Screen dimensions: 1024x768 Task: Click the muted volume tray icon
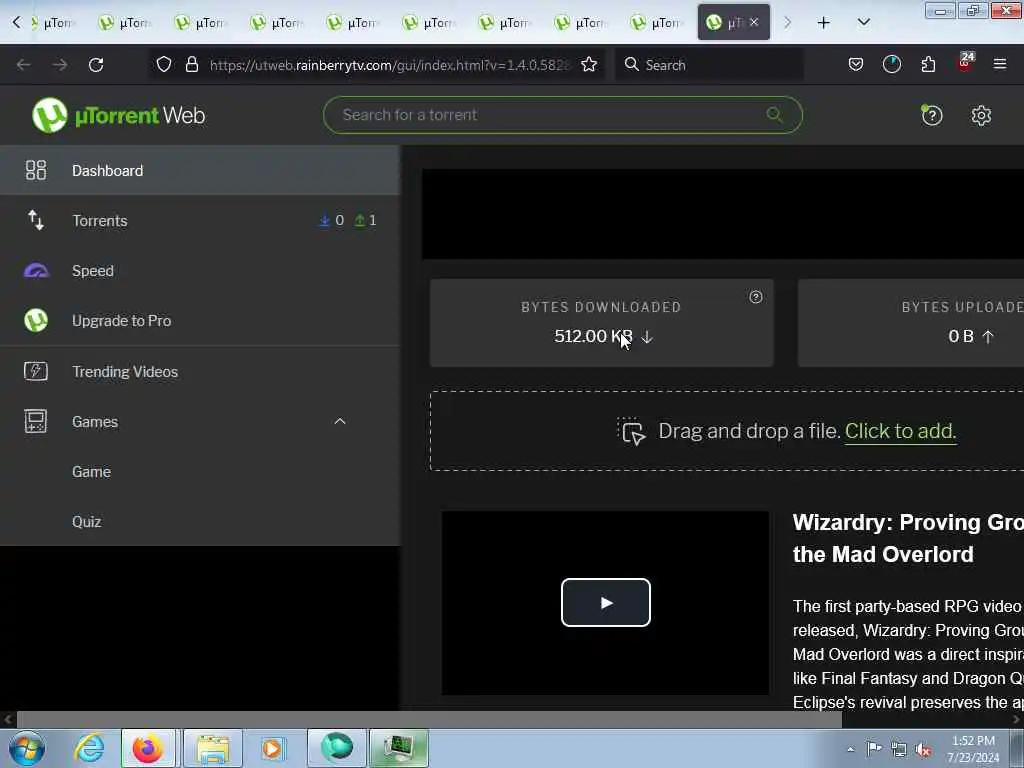[923, 750]
